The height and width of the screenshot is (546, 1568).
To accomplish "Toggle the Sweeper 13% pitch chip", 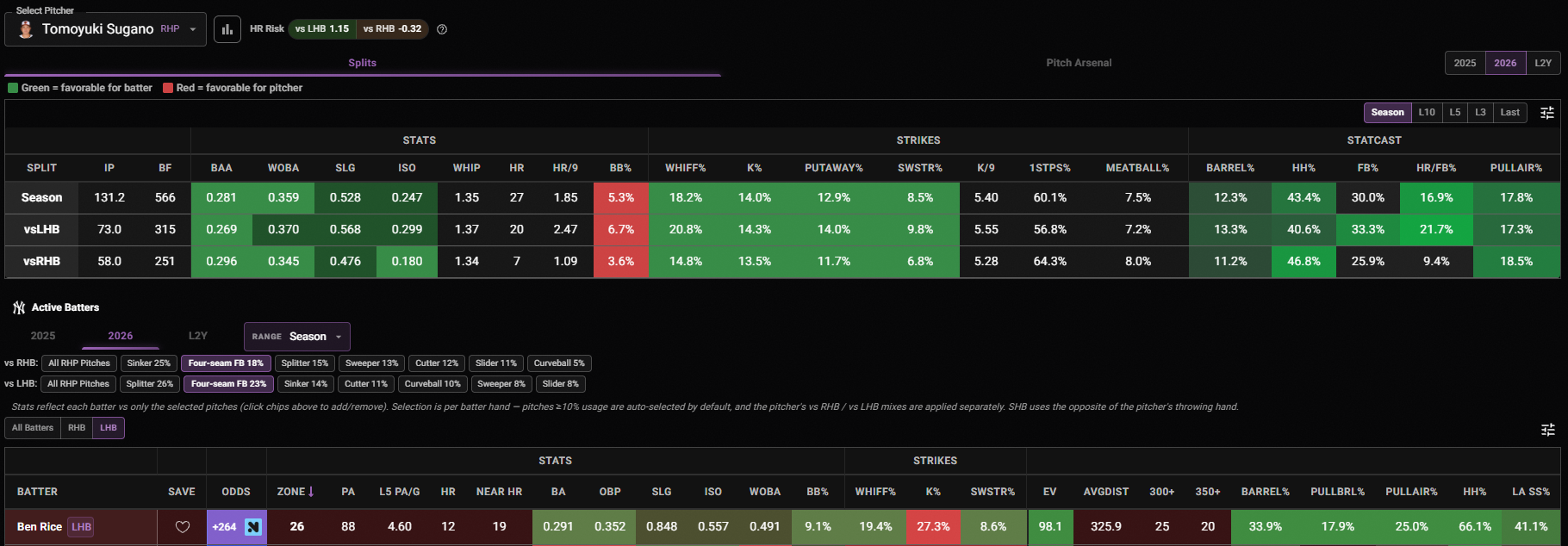I will tap(371, 363).
